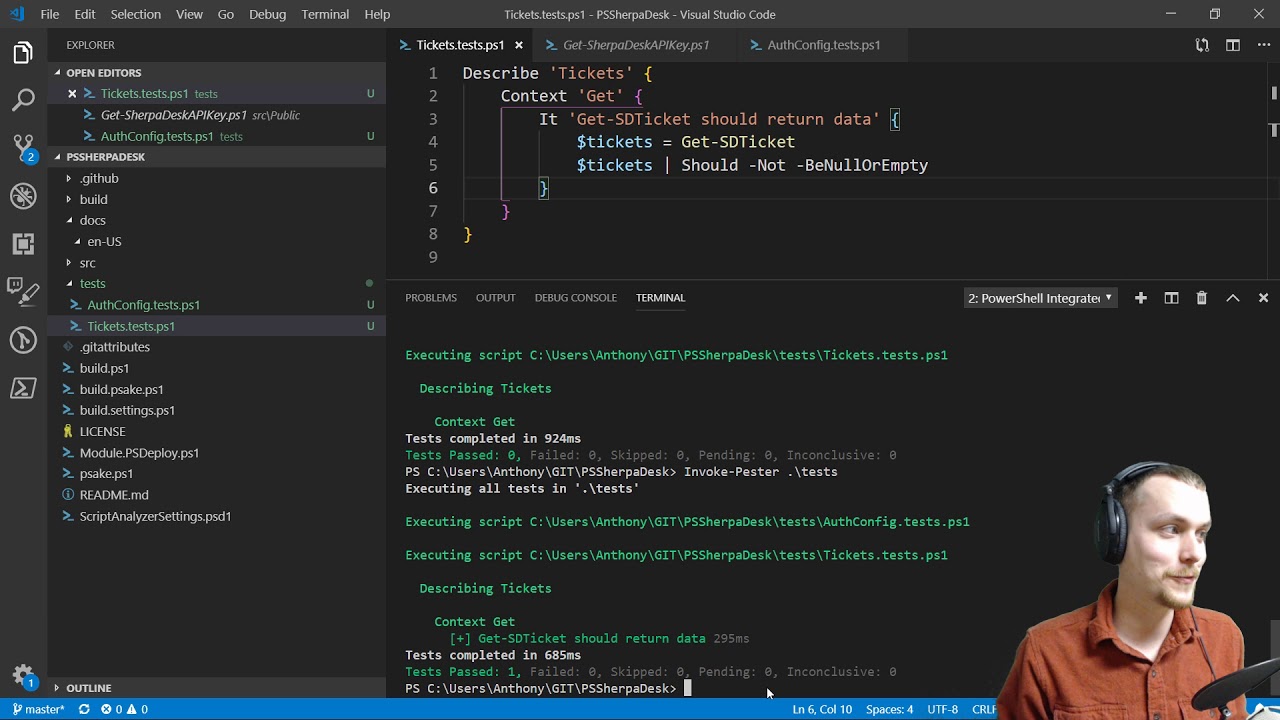Change indentation via Spaces: 4
Screen dimensions: 1280x720
[889, 709]
